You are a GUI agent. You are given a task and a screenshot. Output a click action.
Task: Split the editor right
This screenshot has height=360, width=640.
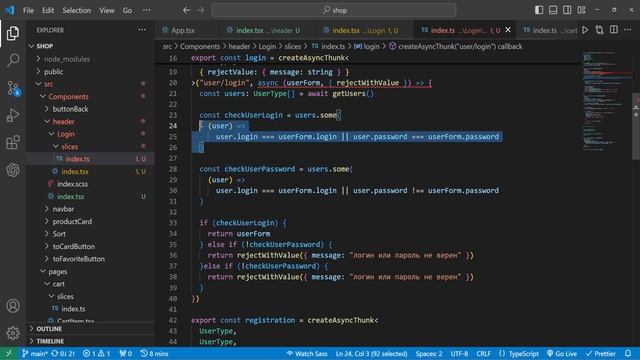point(613,30)
